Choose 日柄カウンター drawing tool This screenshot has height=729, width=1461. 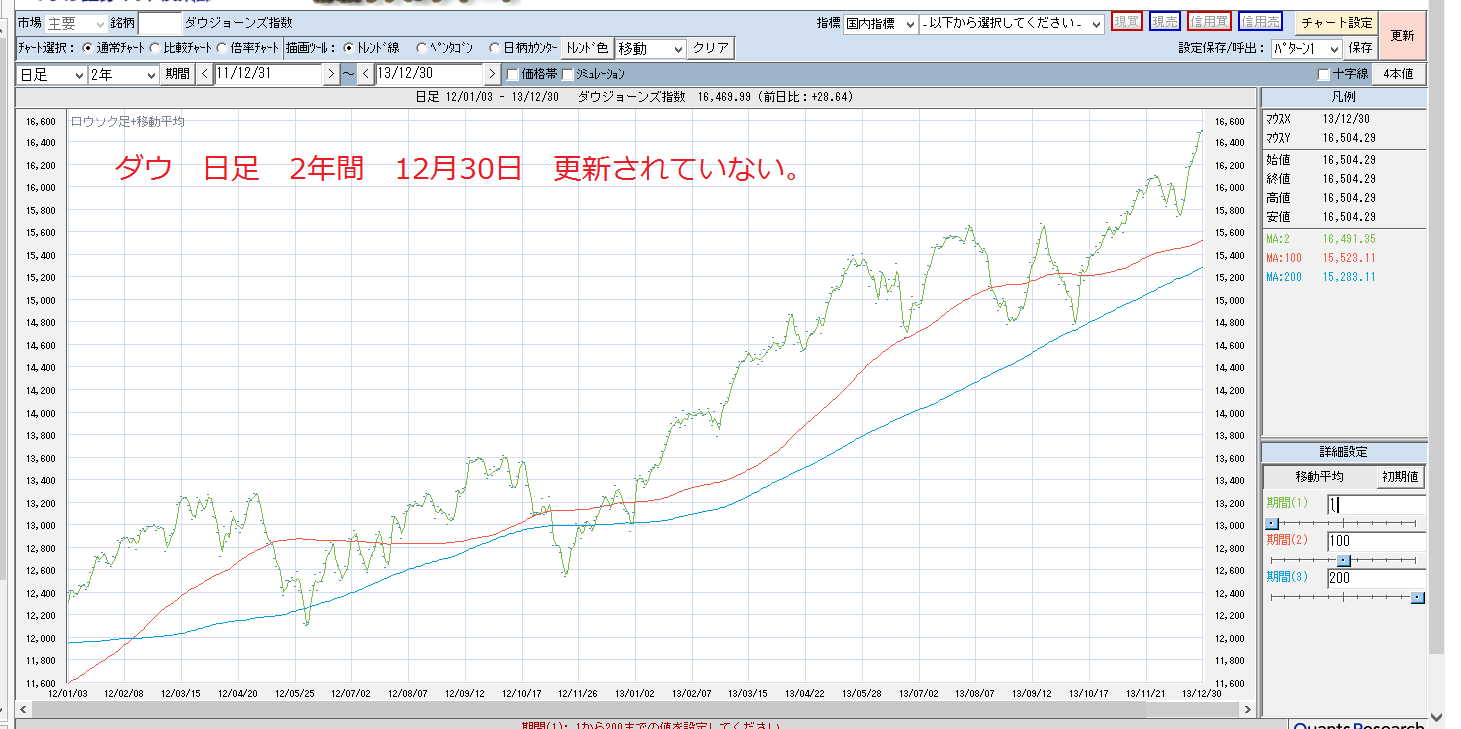click(496, 47)
